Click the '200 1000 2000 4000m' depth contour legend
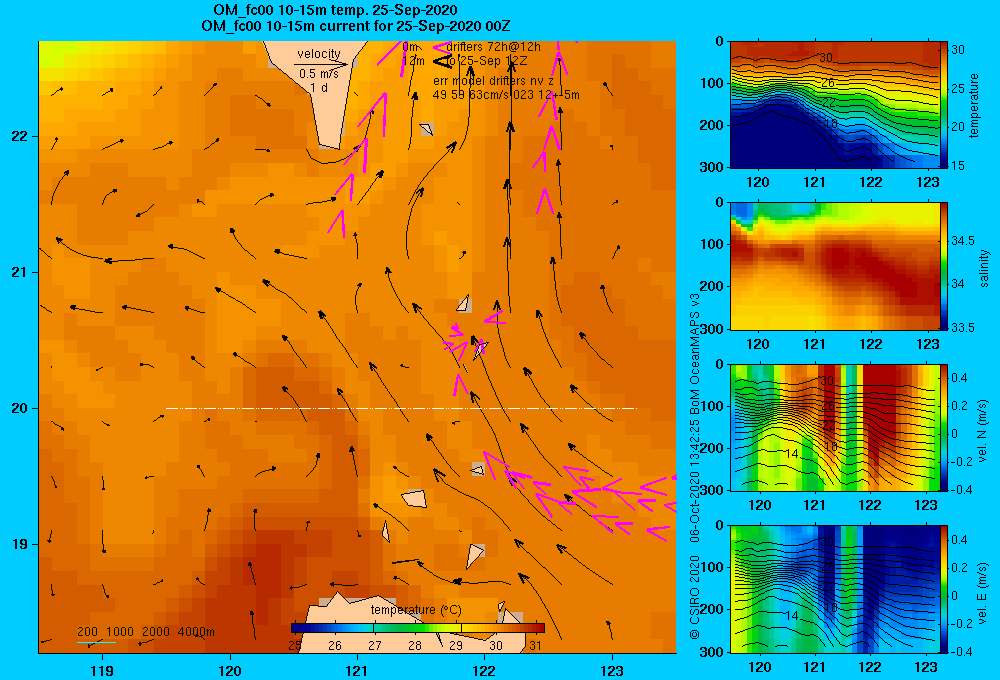This screenshot has height=680, width=1000. point(145,632)
